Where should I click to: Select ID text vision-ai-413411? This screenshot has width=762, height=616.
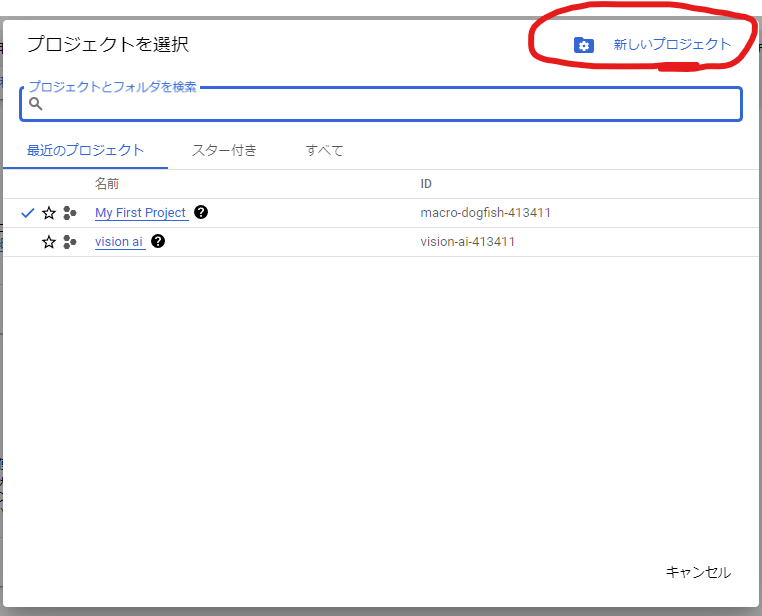click(x=468, y=242)
